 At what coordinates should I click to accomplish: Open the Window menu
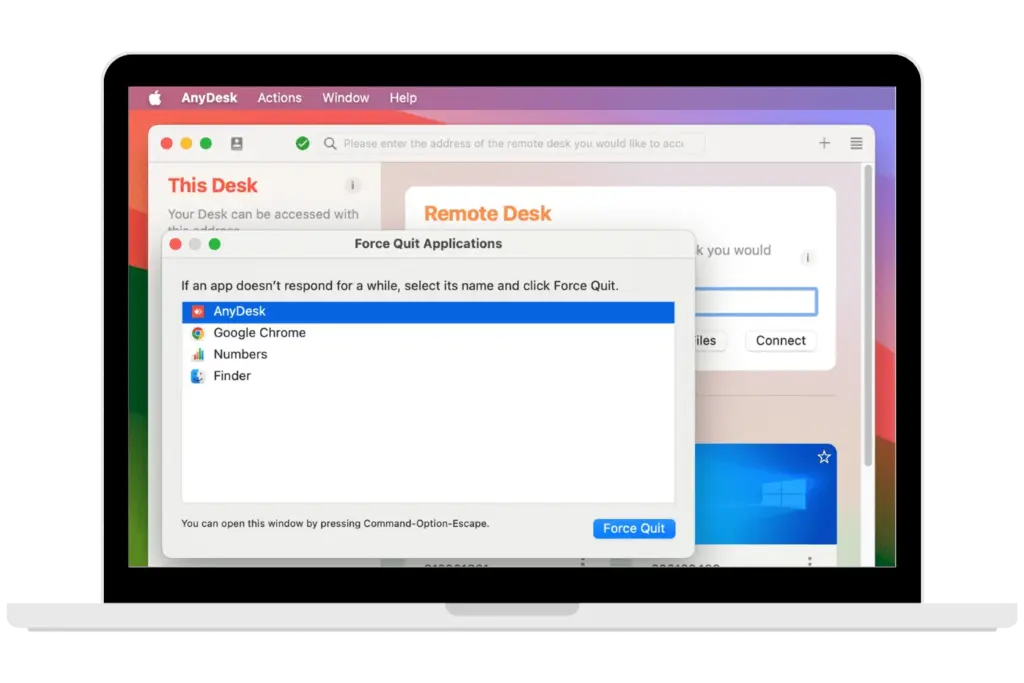pos(345,97)
